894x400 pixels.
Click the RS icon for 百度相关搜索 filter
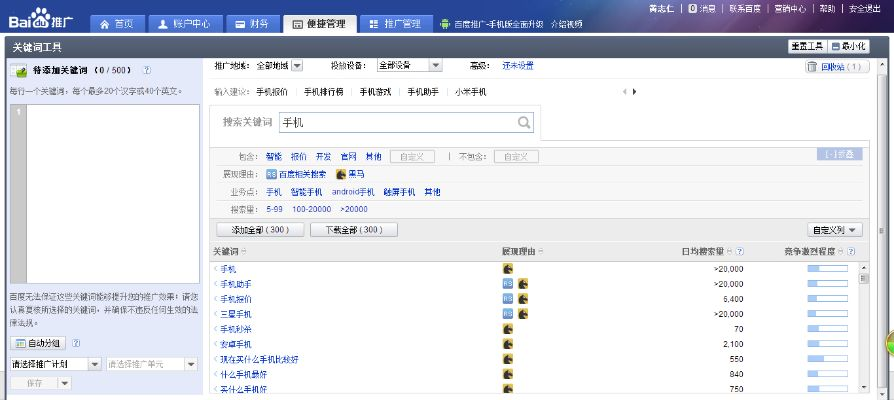coord(271,174)
